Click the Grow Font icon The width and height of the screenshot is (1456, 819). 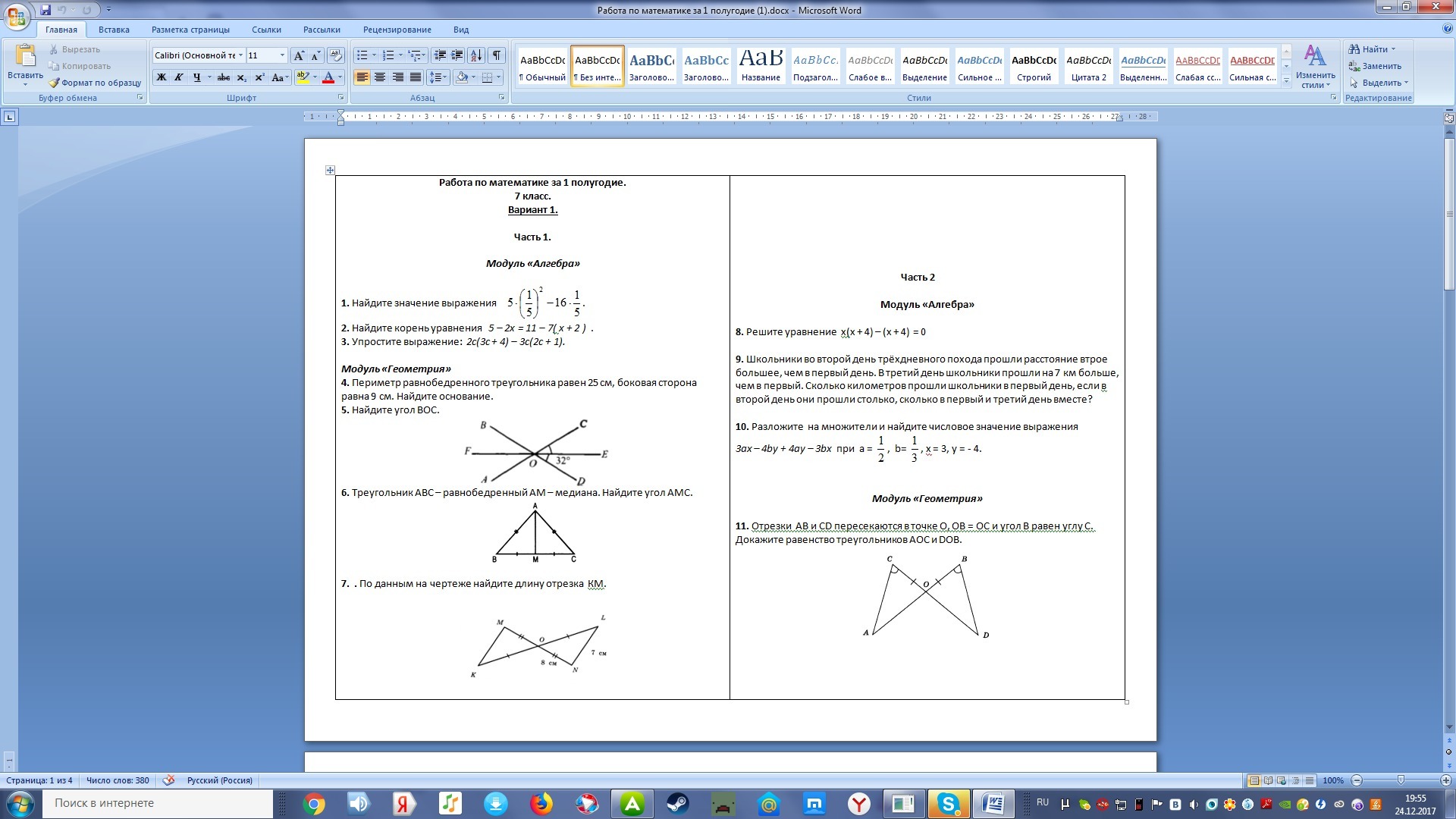(x=299, y=55)
